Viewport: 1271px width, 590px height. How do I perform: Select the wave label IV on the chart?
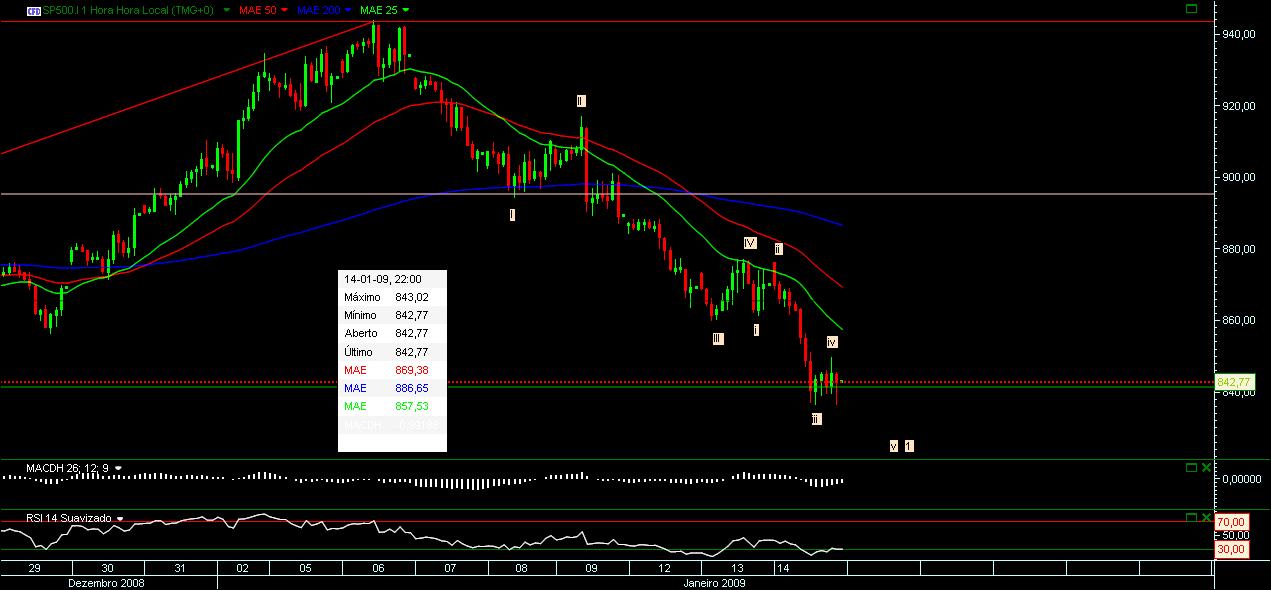pos(750,243)
